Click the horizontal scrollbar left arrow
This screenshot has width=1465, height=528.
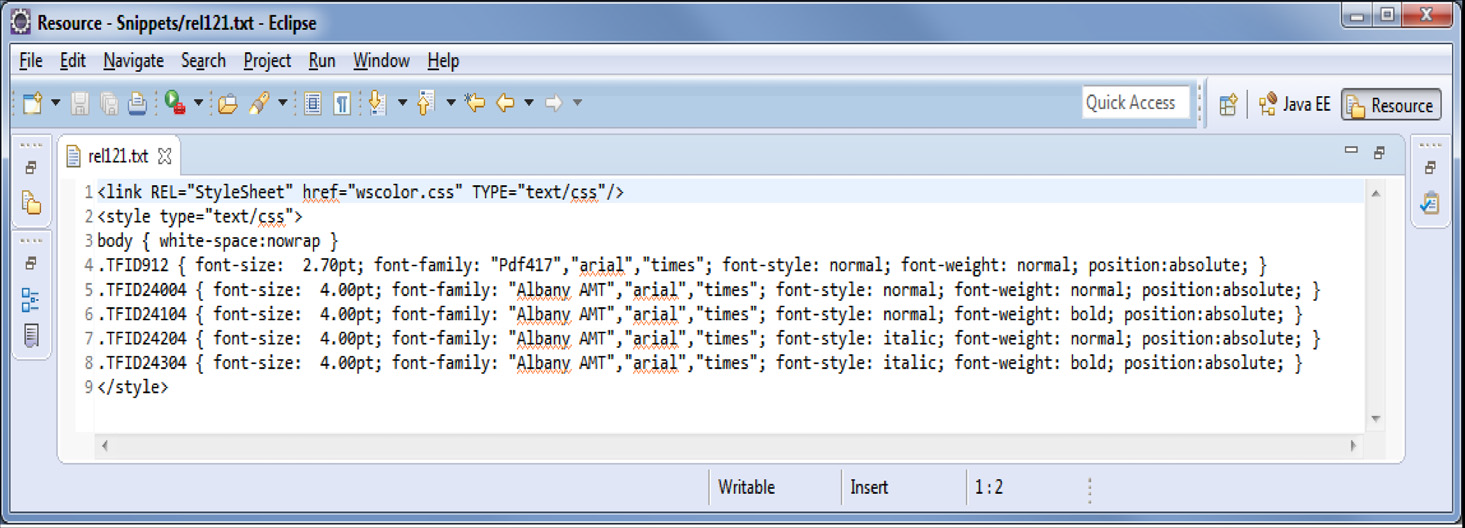point(105,445)
